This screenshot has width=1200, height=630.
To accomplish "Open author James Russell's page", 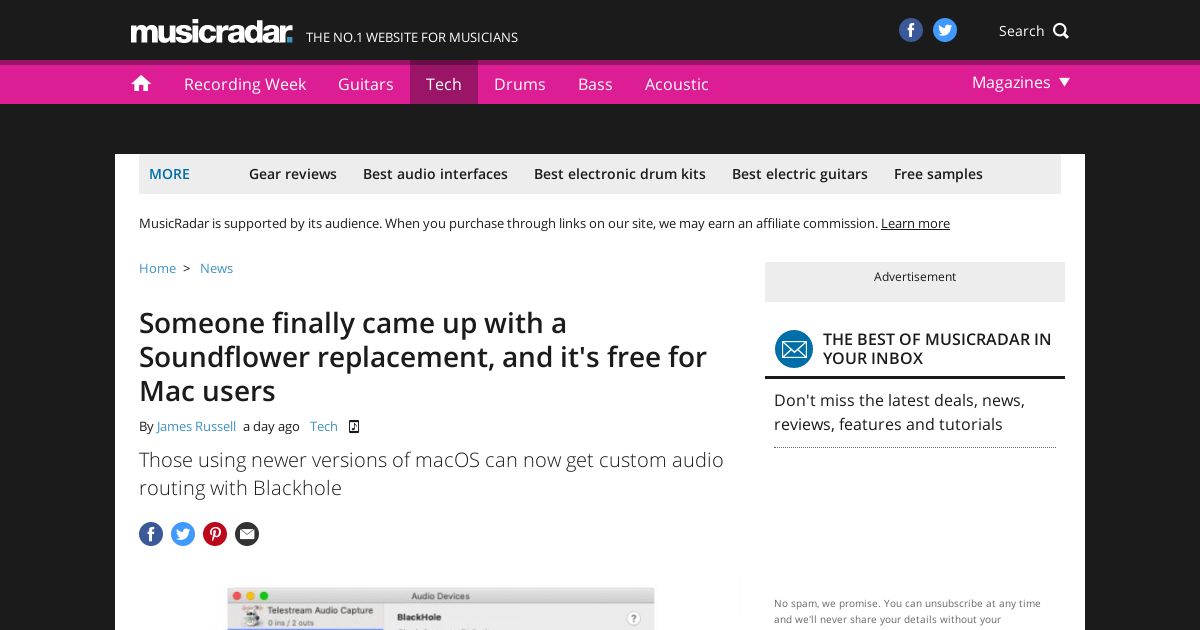I will point(196,426).
